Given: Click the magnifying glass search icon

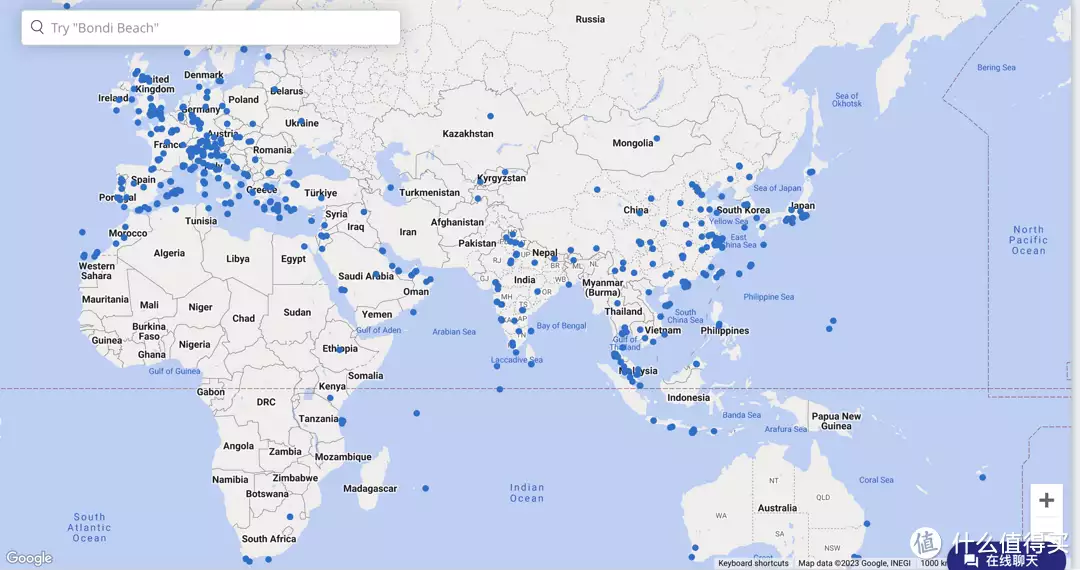Looking at the screenshot, I should click(x=37, y=28).
